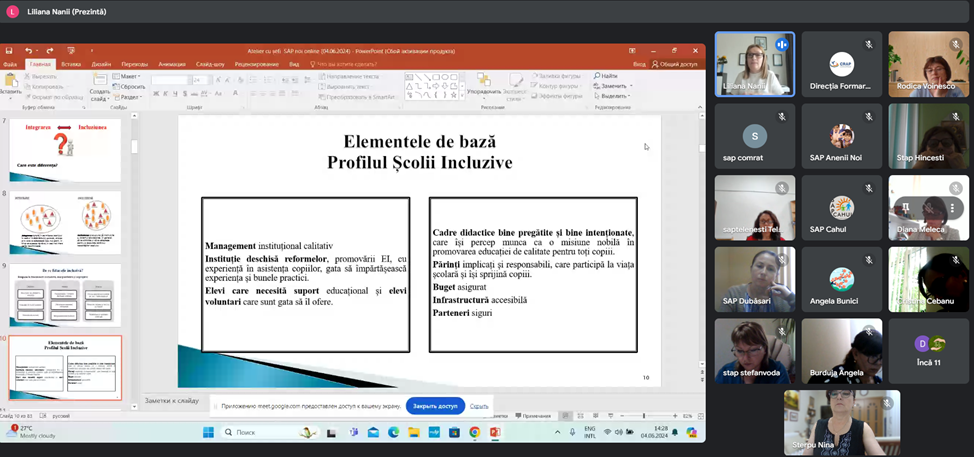The width and height of the screenshot is (974, 457).
Task: Toggle the Заметки notes pane in the status bar
Action: 500,416
